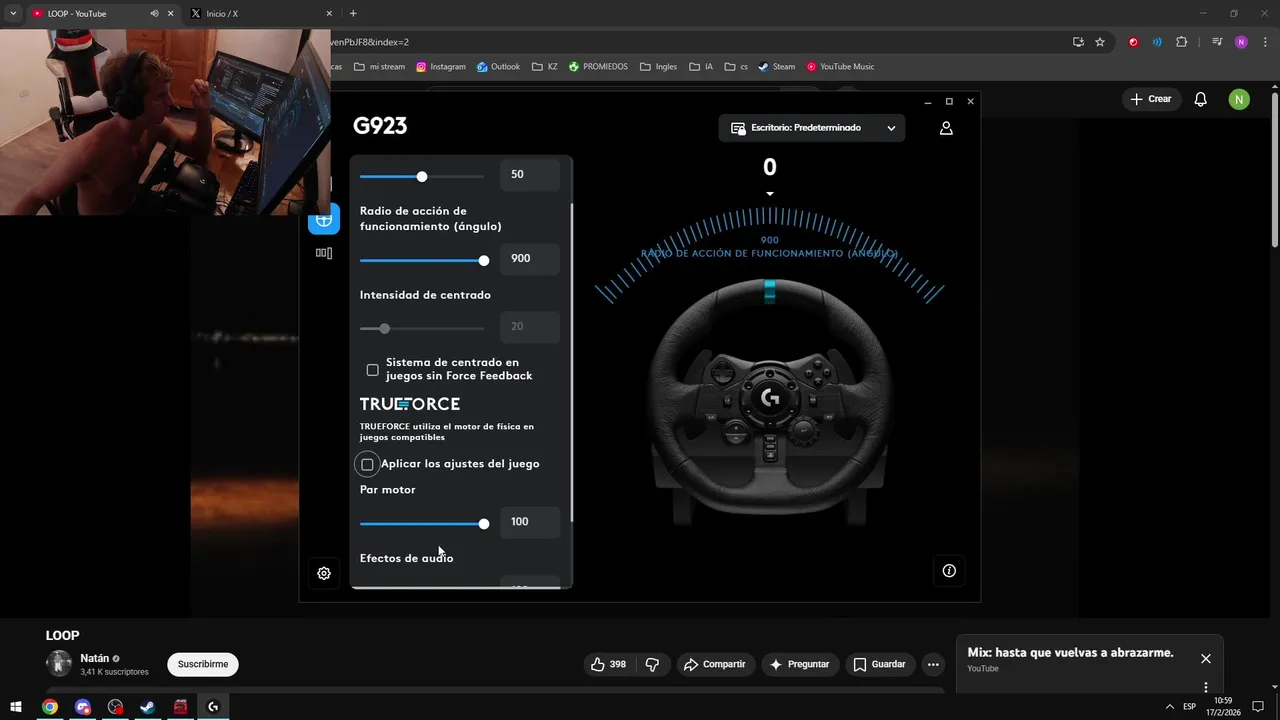This screenshot has height=720, width=1280.
Task: Open G923 device settings gear
Action: pos(324,573)
